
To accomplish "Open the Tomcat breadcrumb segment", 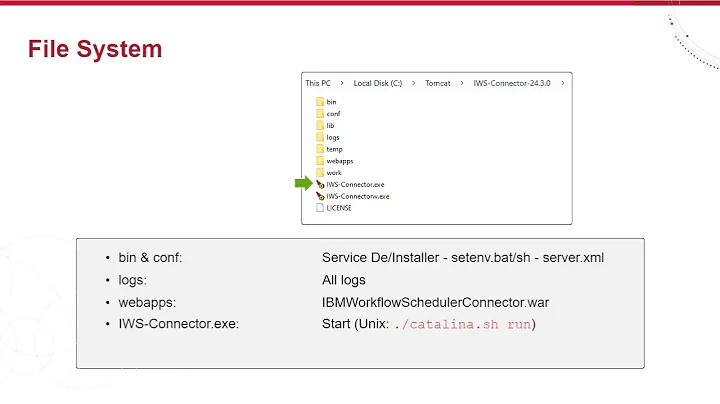I will pos(438,83).
